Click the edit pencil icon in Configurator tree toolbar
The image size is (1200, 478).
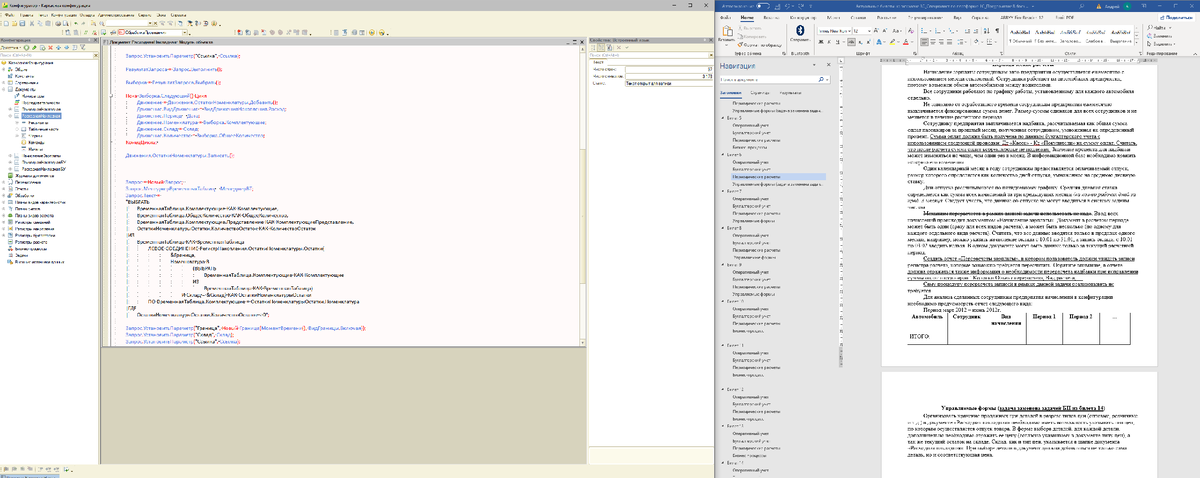tap(34, 48)
